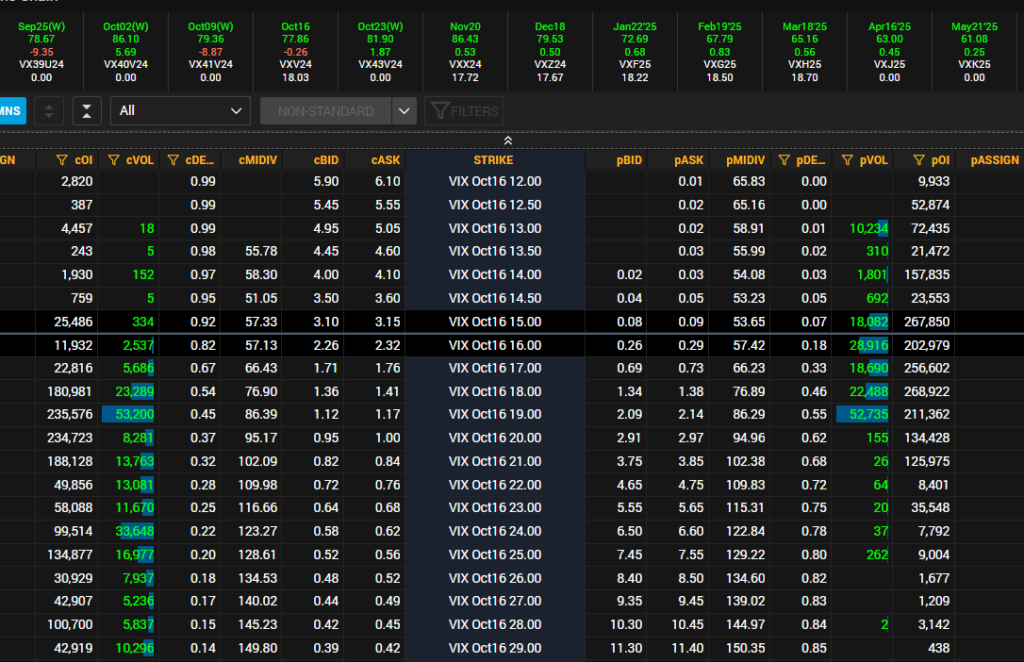This screenshot has width=1024, height=662.
Task: Sort by the cASK column header
Action: 385,160
